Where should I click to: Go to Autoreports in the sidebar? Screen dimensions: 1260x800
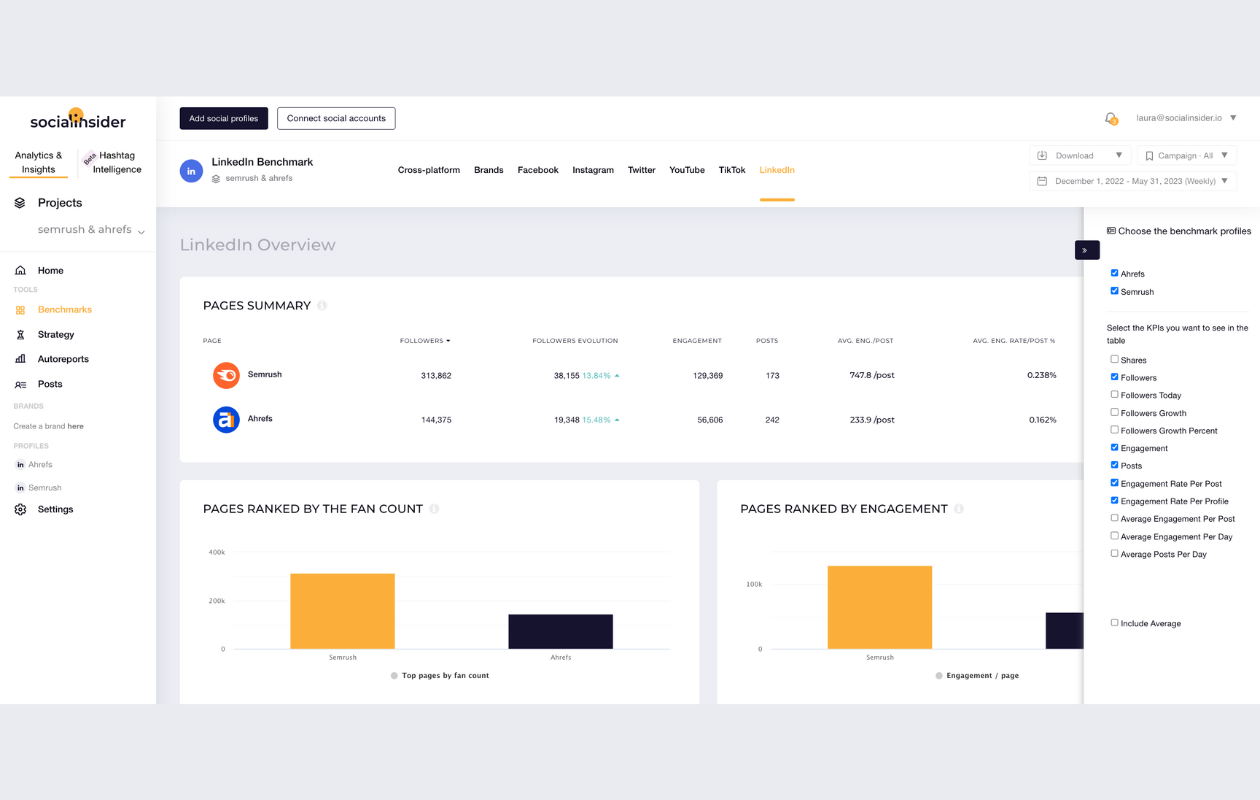63,359
